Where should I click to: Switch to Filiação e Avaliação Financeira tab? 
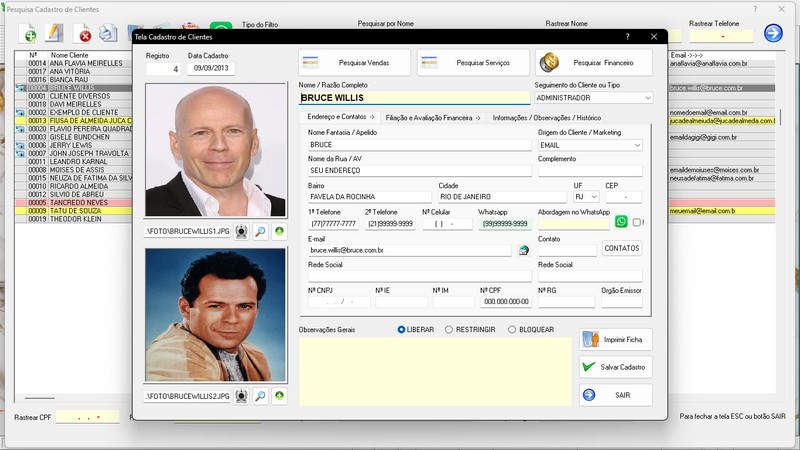pyautogui.click(x=432, y=117)
